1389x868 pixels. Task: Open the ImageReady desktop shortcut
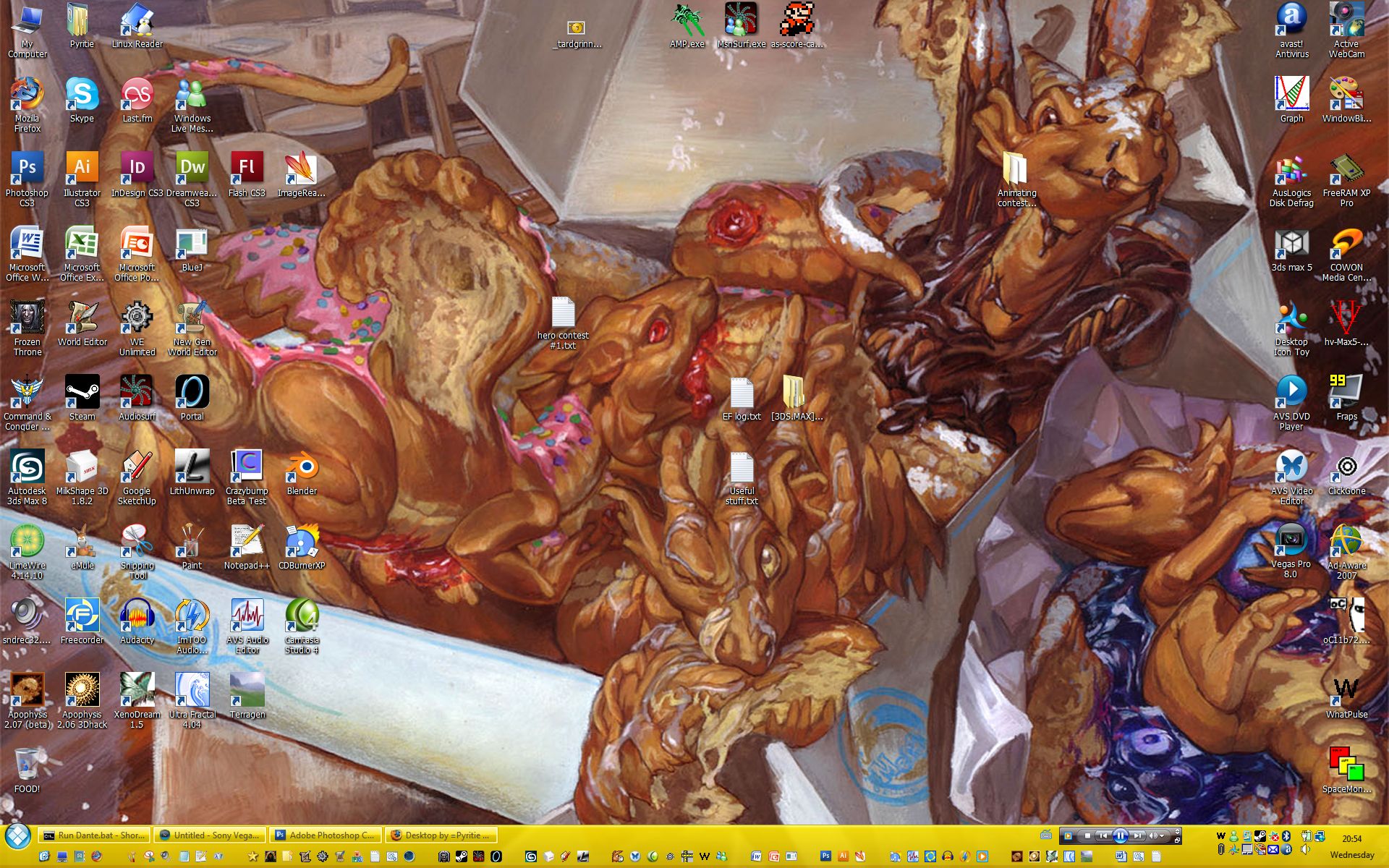tap(302, 174)
